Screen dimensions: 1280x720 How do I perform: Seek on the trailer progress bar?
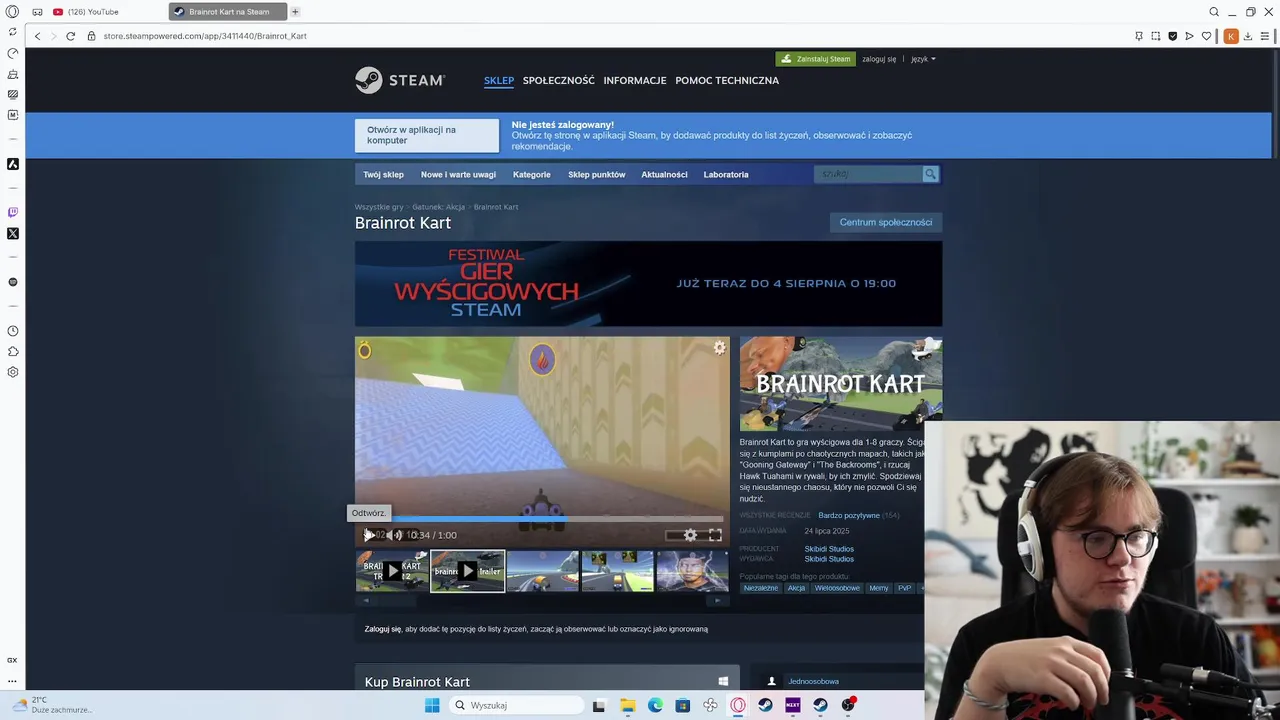click(x=542, y=519)
